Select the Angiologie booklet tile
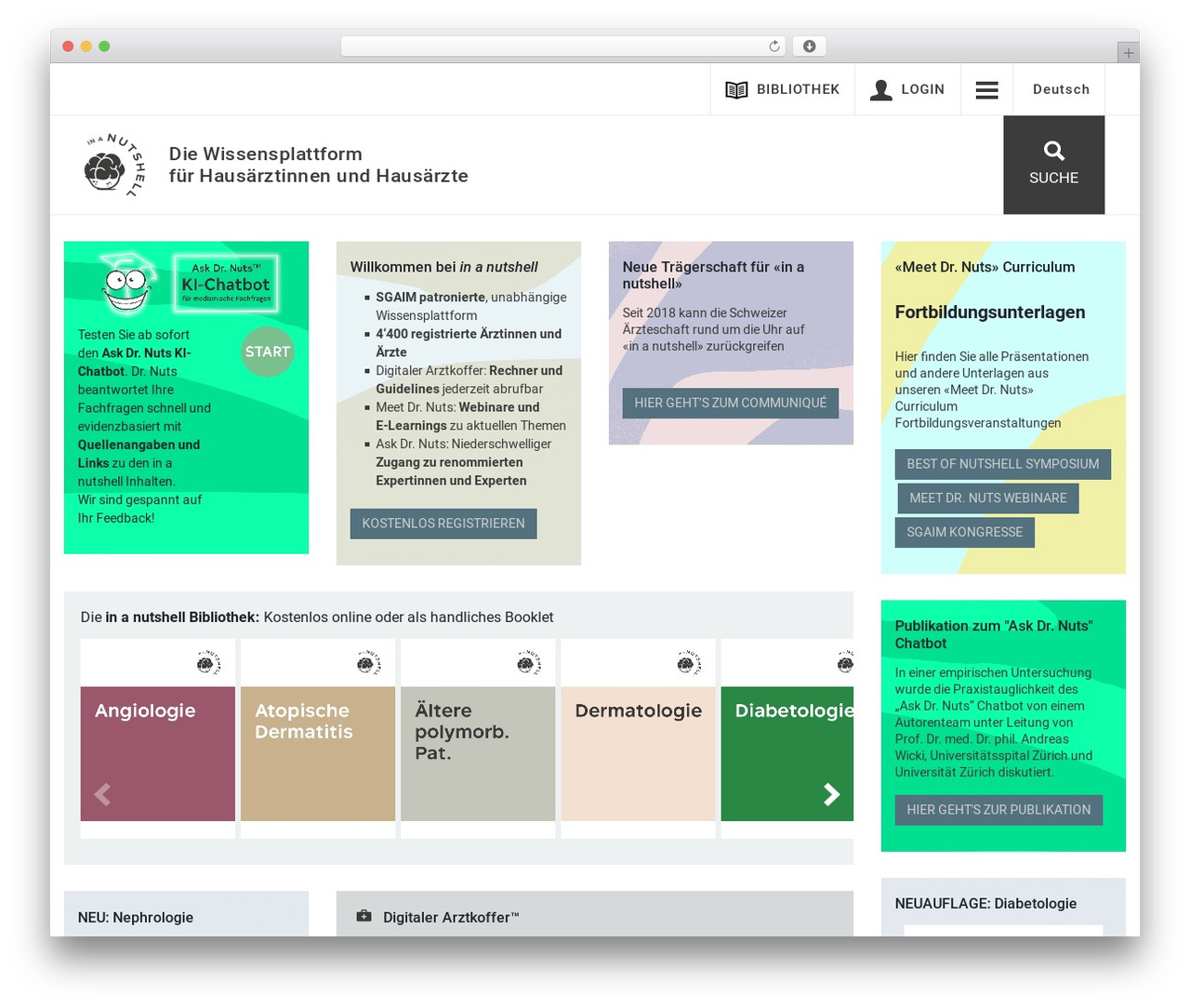Viewport: 1190px width, 1008px height. 158,738
